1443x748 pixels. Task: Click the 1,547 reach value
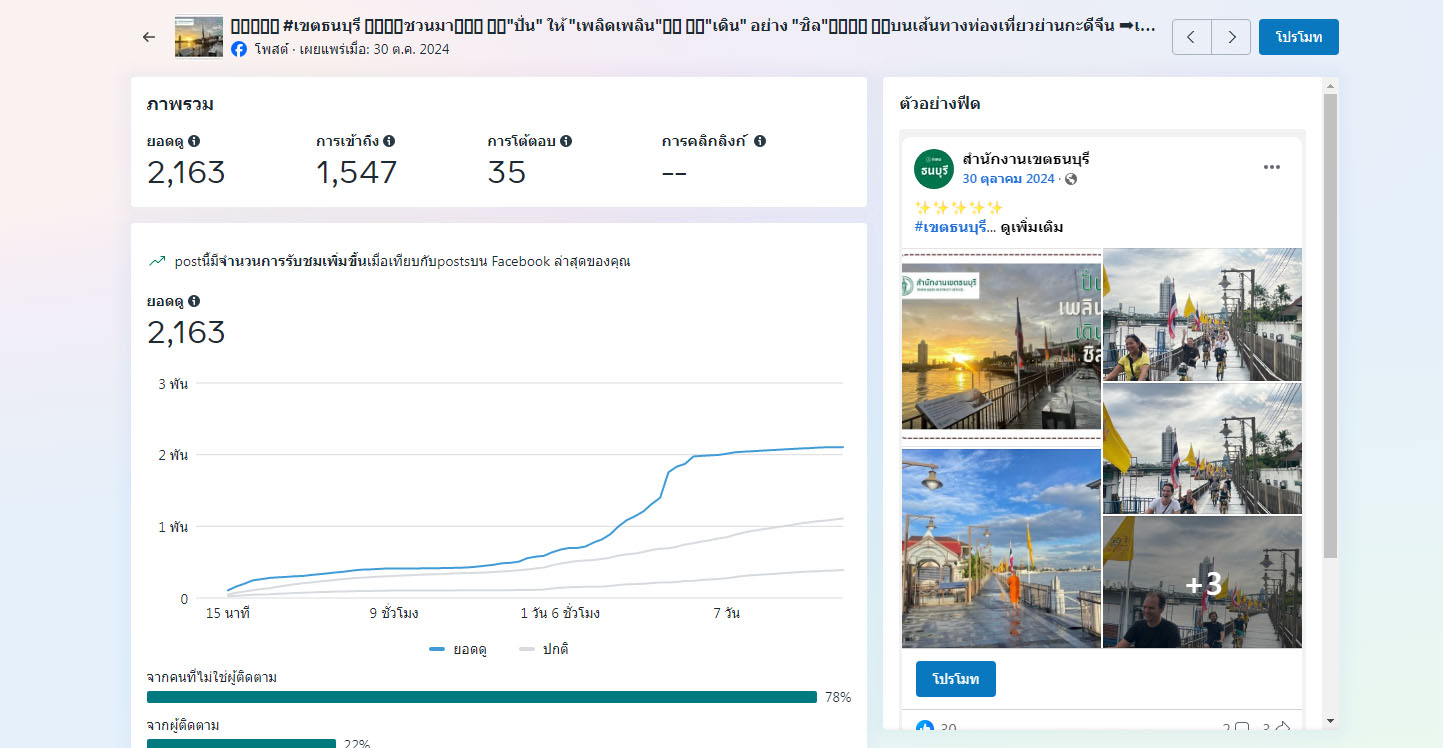(356, 173)
